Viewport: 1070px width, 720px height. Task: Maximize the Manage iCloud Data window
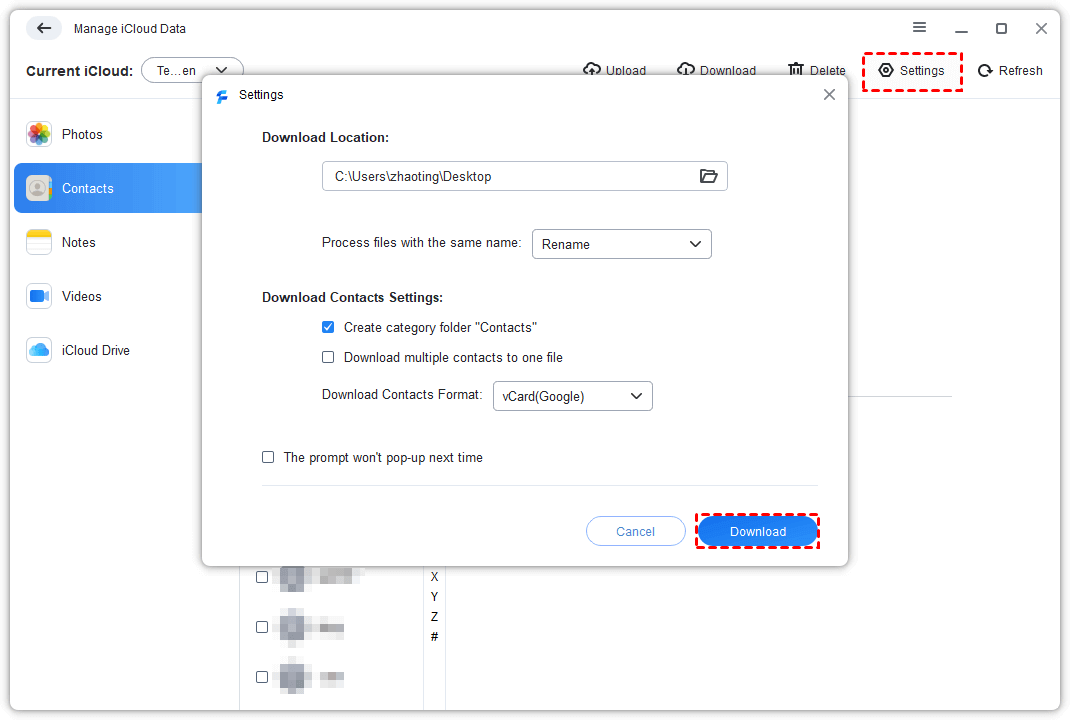pos(1001,29)
